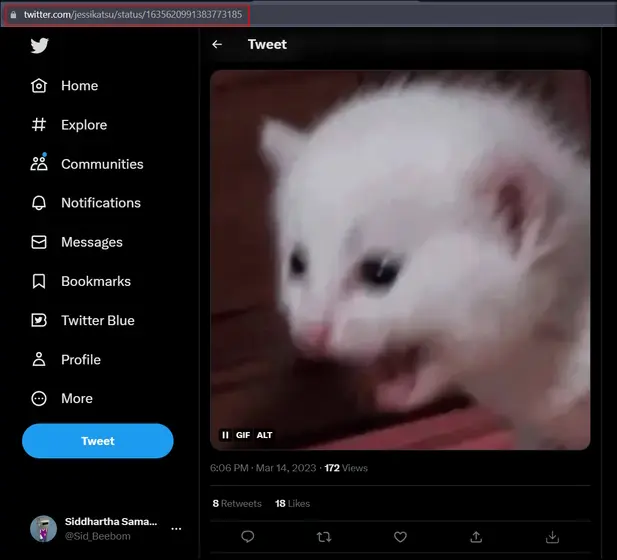617x560 pixels.
Task: Click the reply speech bubble icon
Action: [248, 537]
